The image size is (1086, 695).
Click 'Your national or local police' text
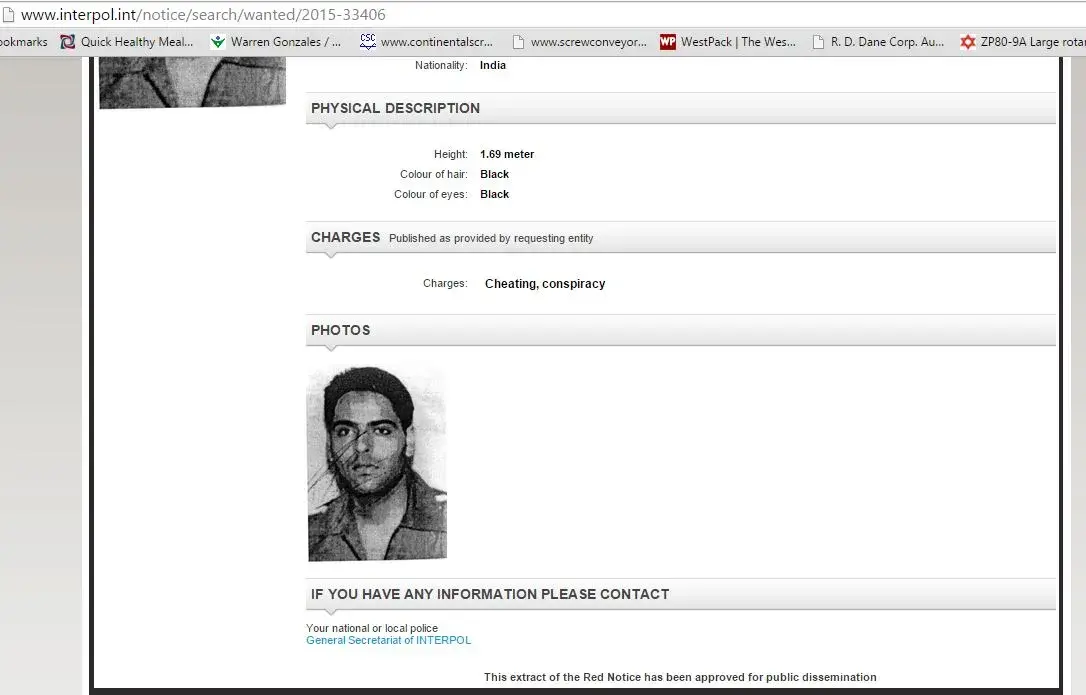click(x=372, y=628)
